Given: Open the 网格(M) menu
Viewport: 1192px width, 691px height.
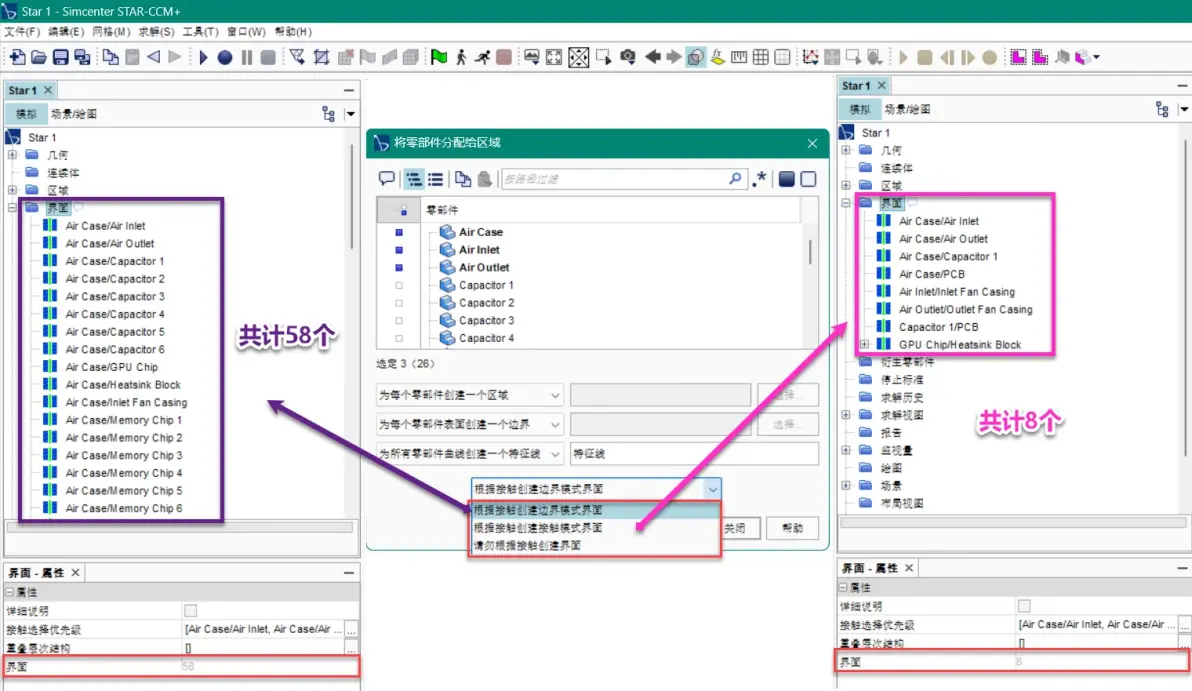Looking at the screenshot, I should [111, 31].
